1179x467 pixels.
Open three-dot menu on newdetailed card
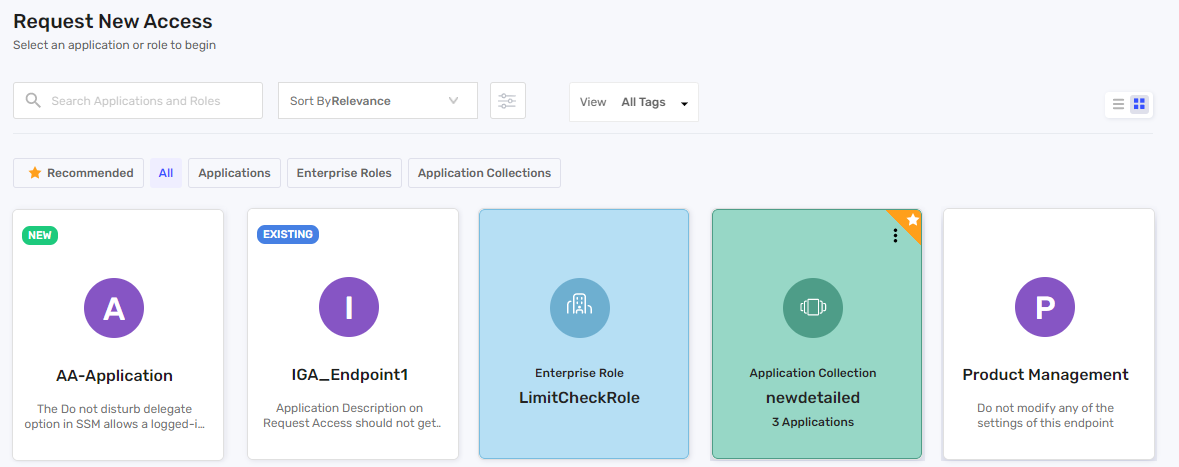[x=895, y=236]
